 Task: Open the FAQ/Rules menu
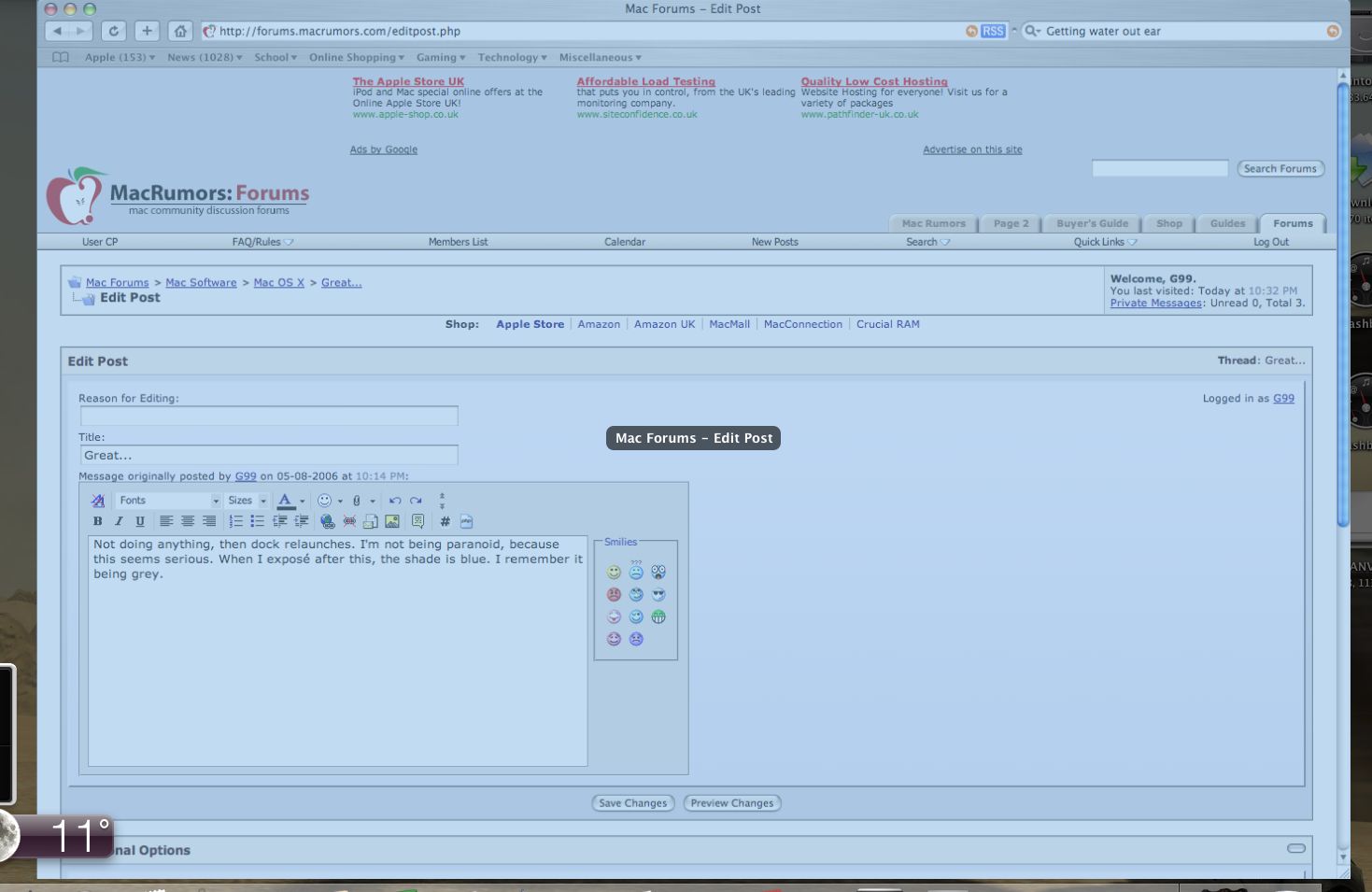(x=262, y=242)
